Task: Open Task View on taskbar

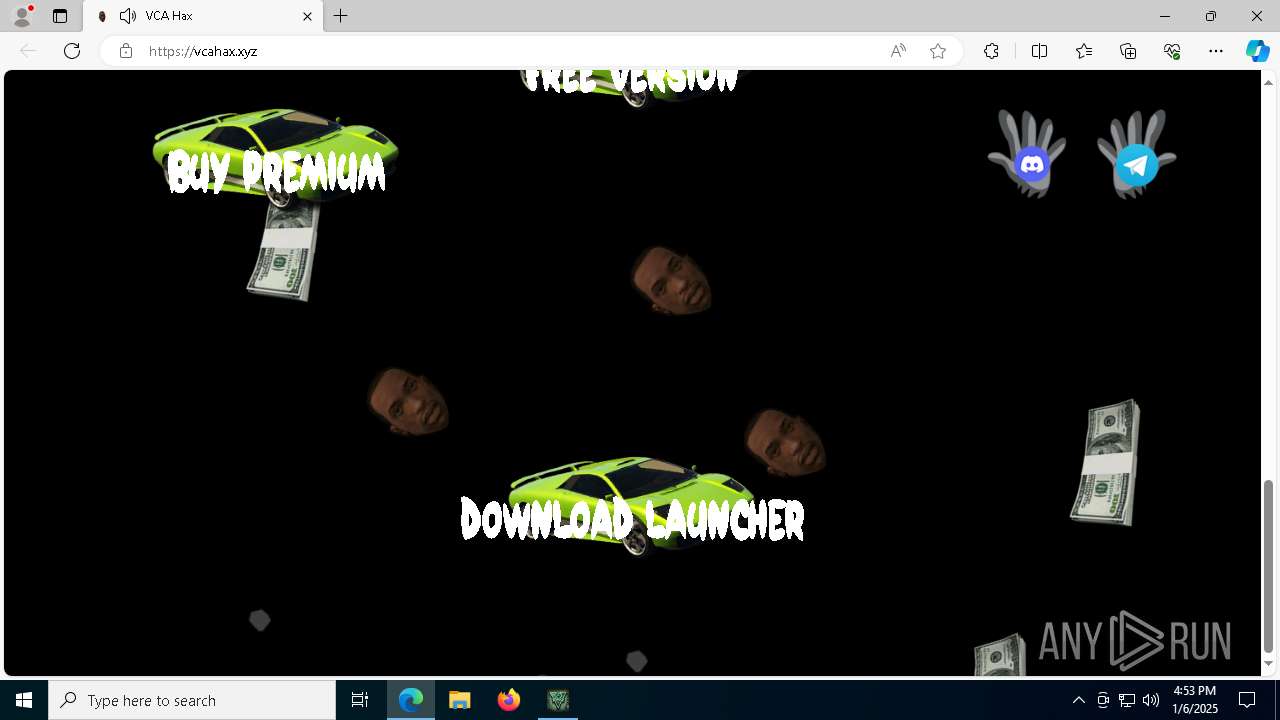Action: [x=360, y=700]
